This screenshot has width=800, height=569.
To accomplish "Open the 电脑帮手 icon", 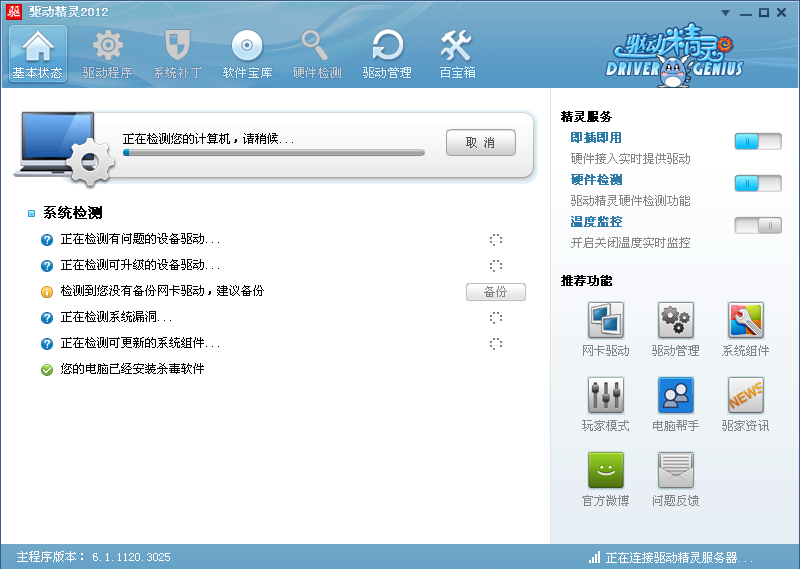I will [676, 395].
